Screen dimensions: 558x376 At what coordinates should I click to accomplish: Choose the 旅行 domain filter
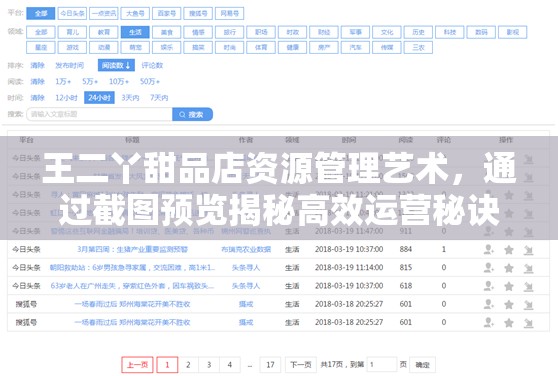[230, 32]
